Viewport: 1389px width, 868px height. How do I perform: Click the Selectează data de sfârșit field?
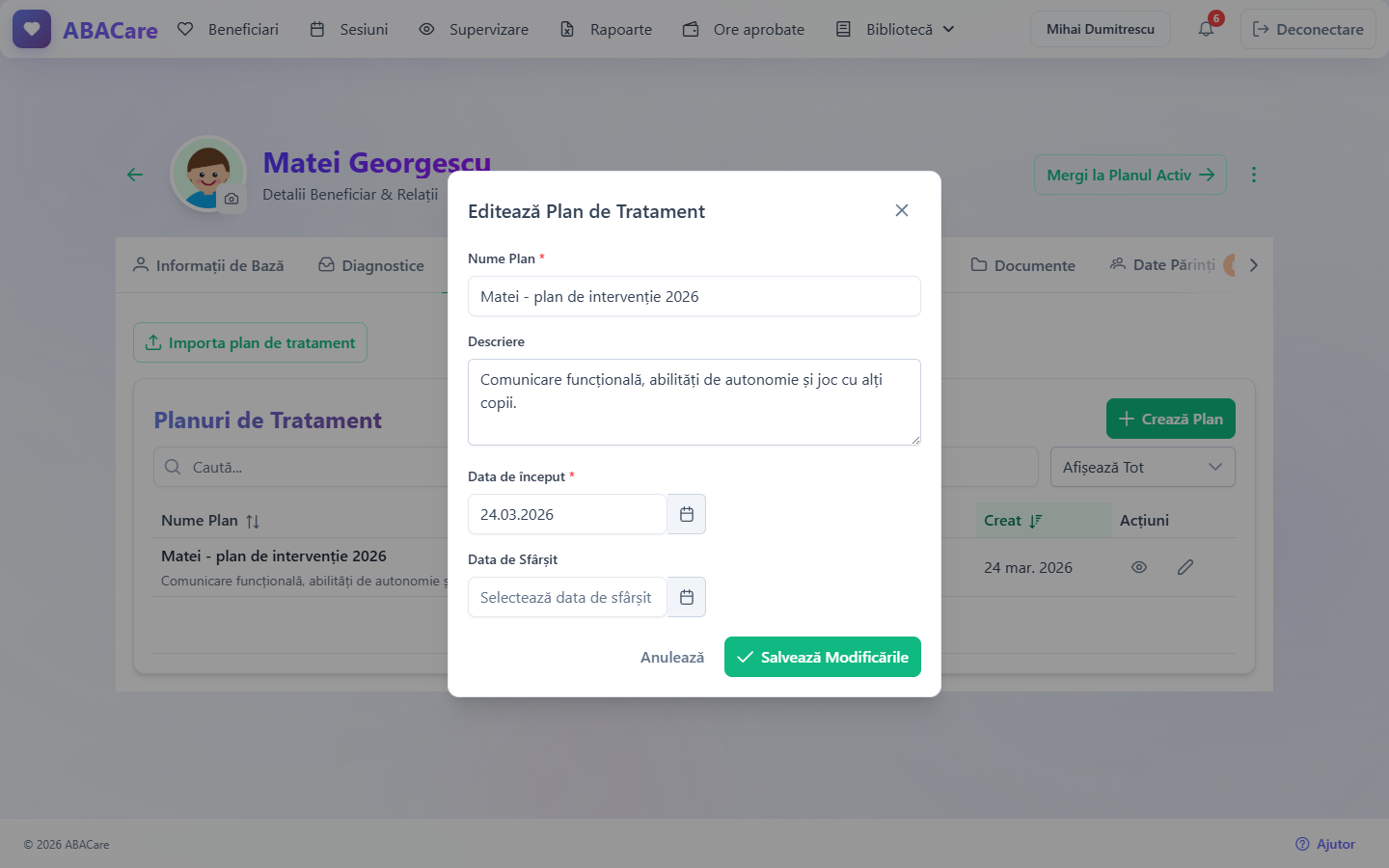click(567, 597)
